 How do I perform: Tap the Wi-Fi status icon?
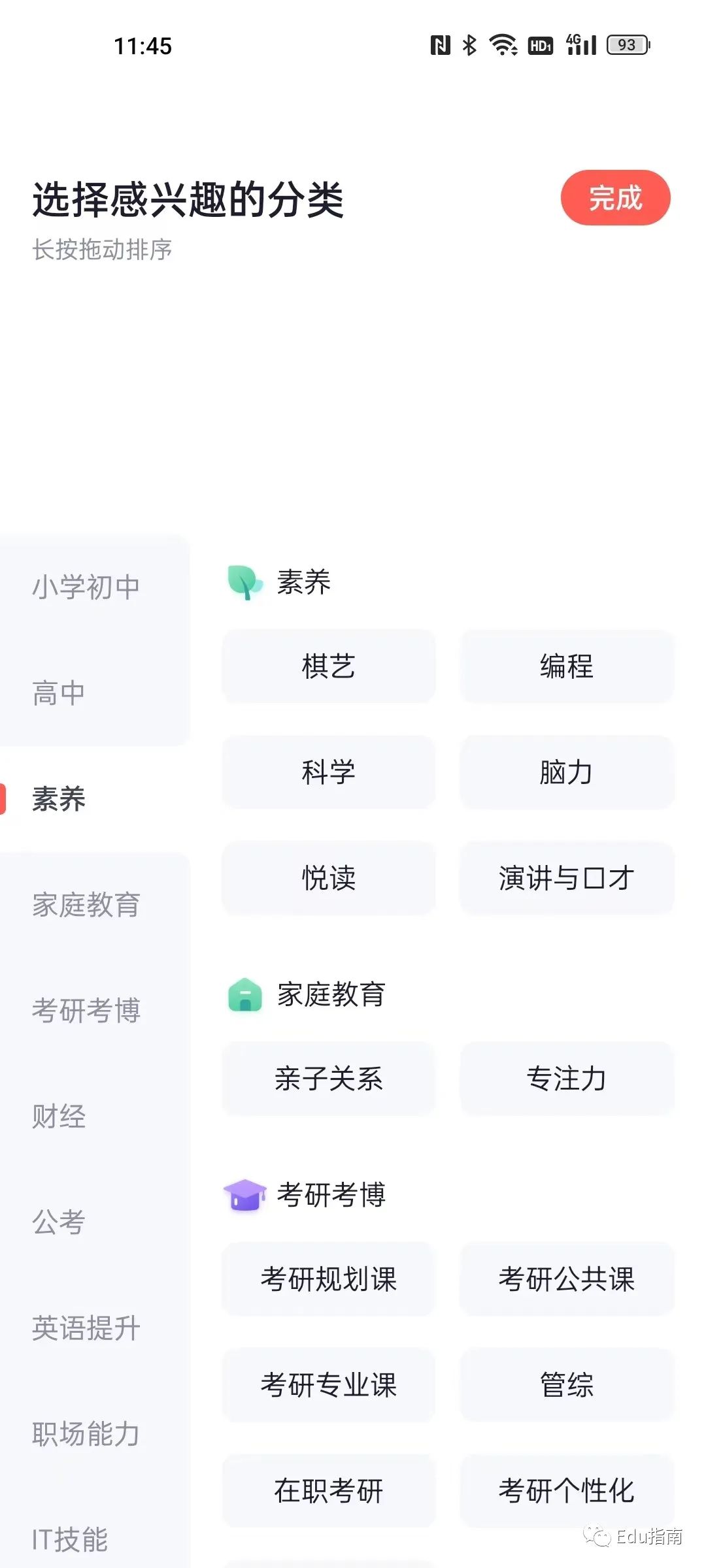pyautogui.click(x=503, y=45)
